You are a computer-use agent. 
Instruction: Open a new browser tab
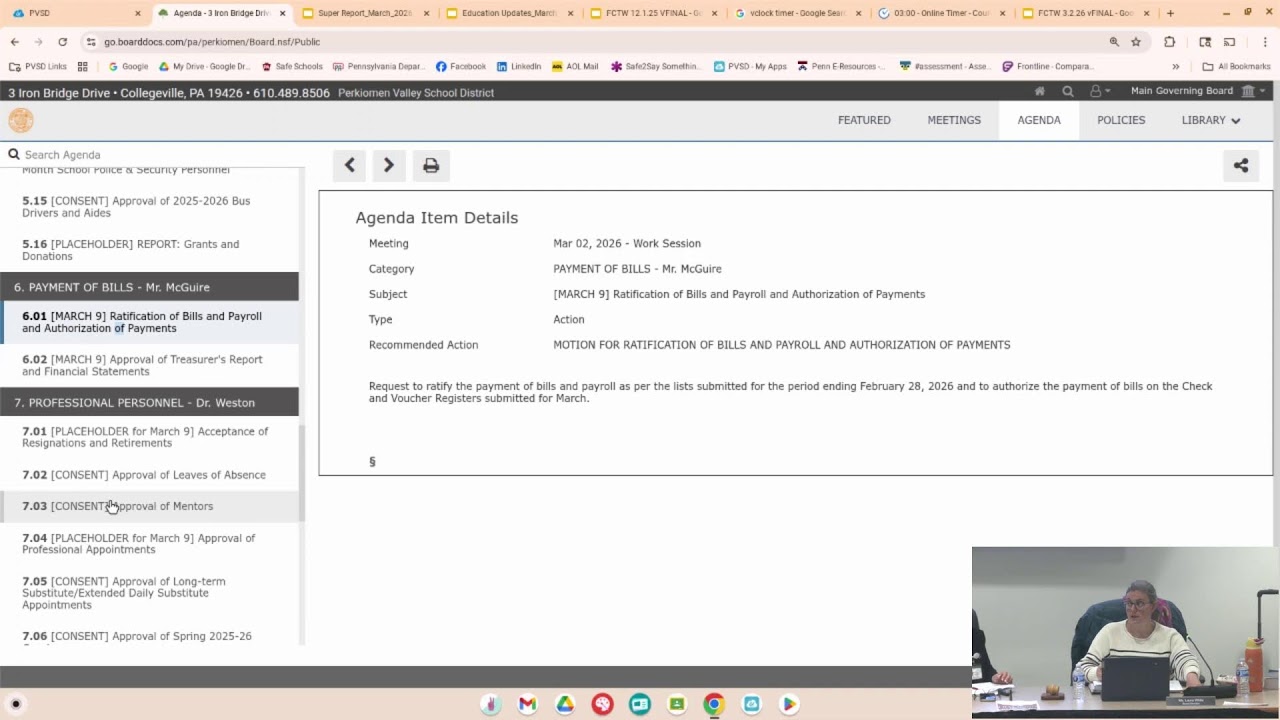point(1170,13)
